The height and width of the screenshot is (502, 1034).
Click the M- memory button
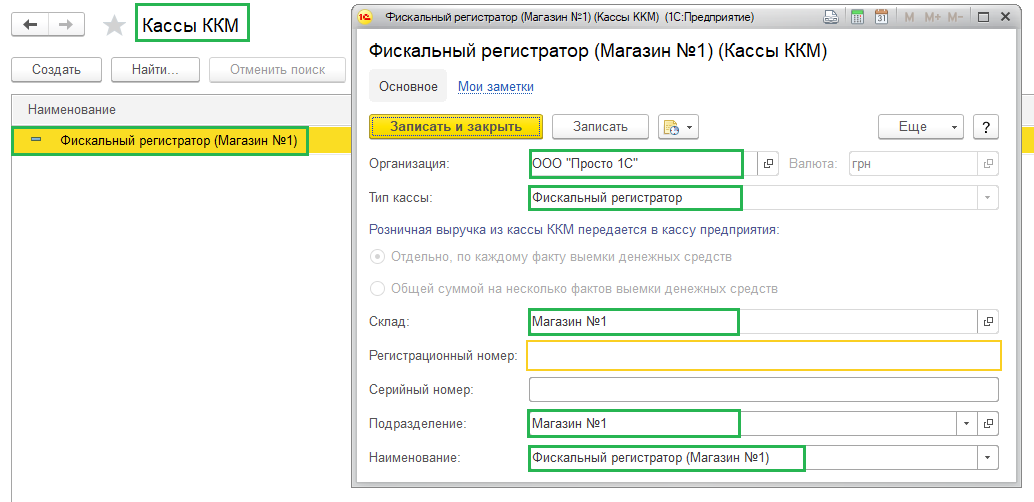click(x=955, y=17)
